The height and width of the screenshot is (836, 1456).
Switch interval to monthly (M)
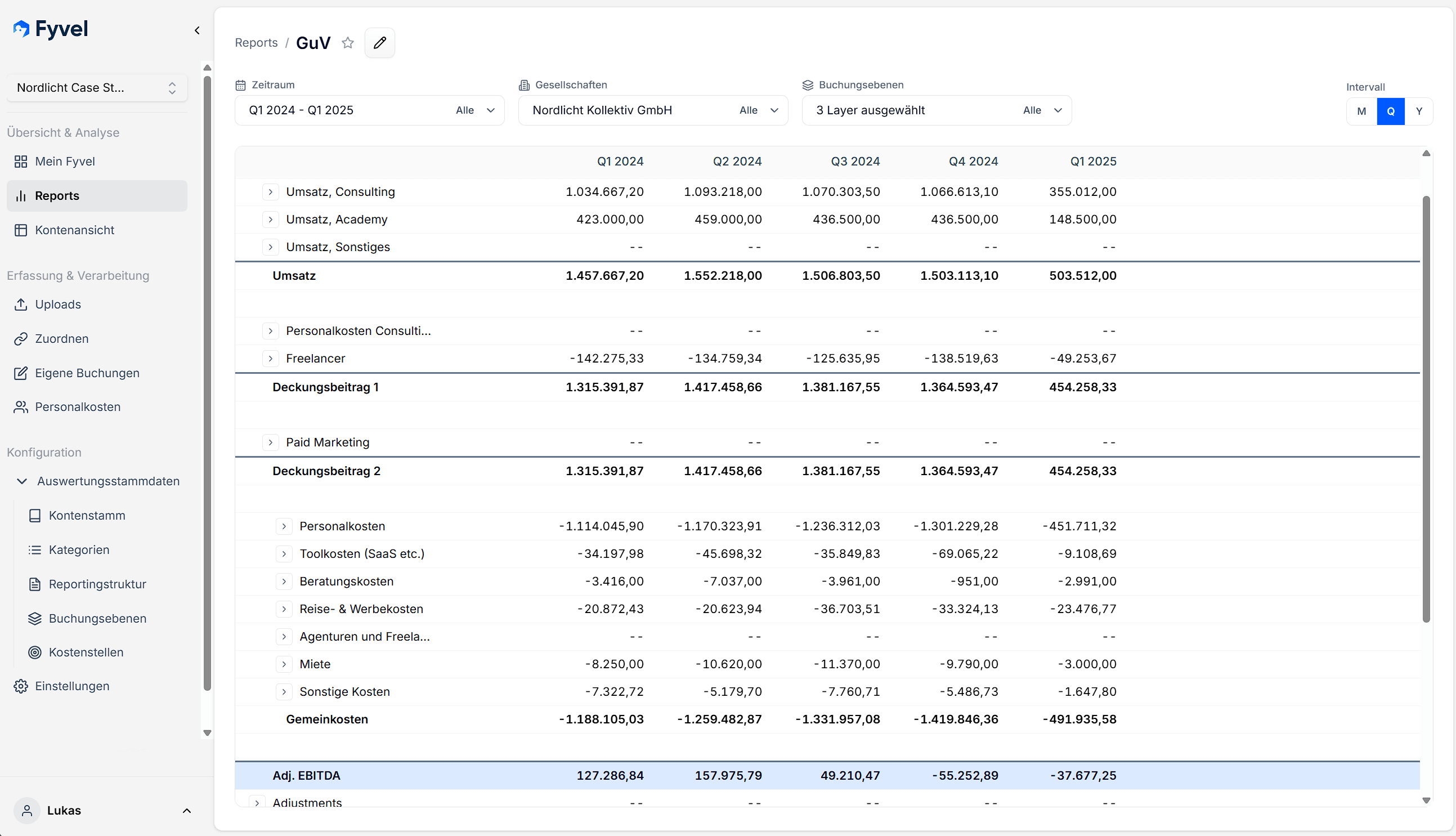click(x=1361, y=111)
